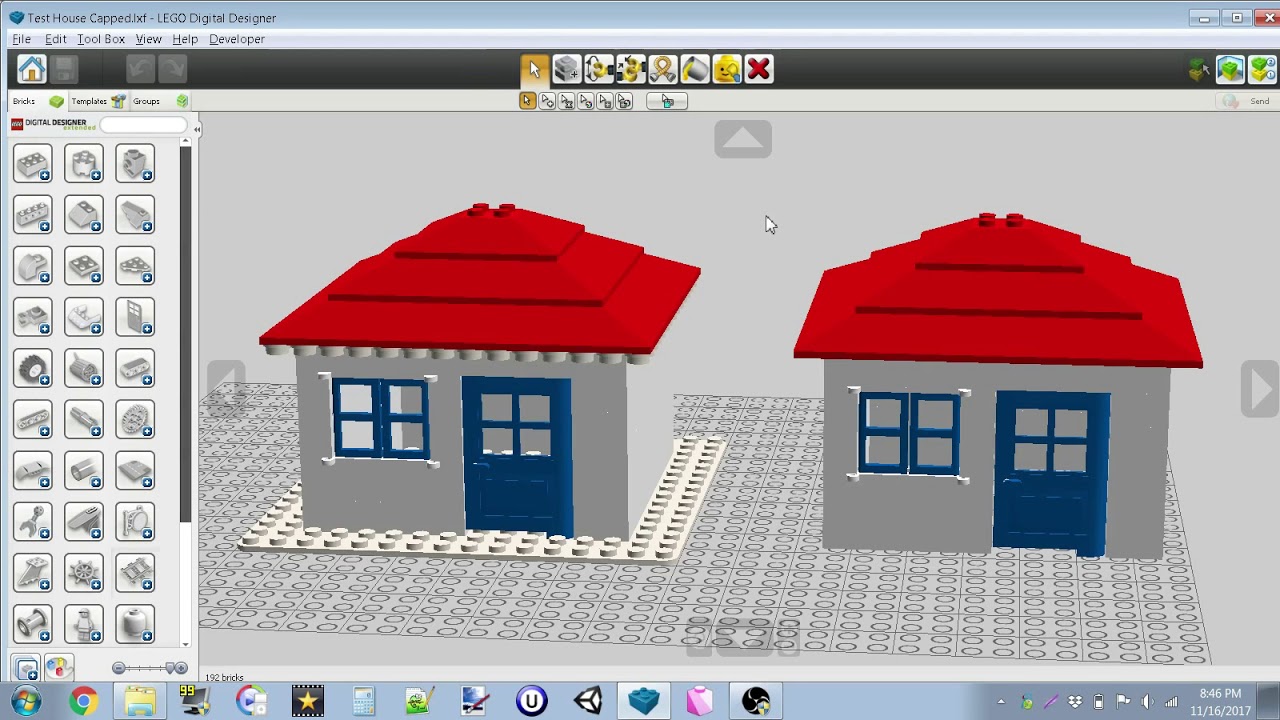Viewport: 1280px width, 720px height.
Task: Select the Selection tool in the toolbar
Action: click(x=534, y=69)
